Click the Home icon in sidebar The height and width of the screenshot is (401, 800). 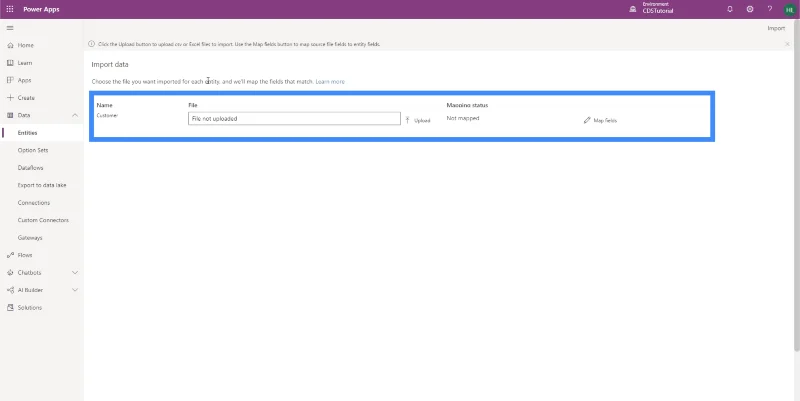point(10,45)
